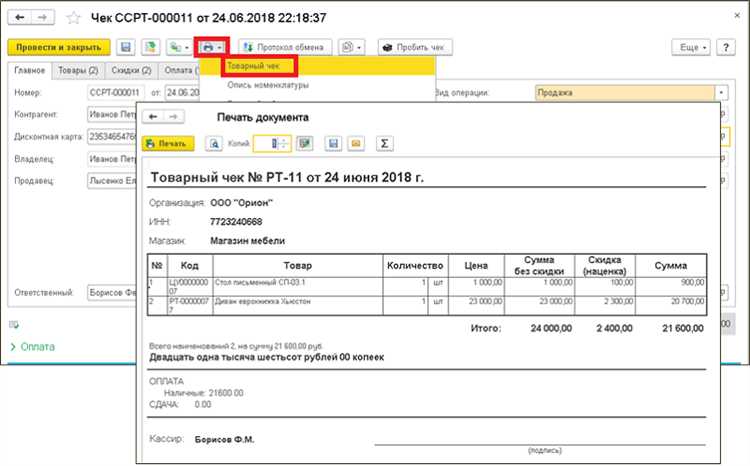
Task: Click the 'Товар' column header in the printed table
Action: [298, 266]
